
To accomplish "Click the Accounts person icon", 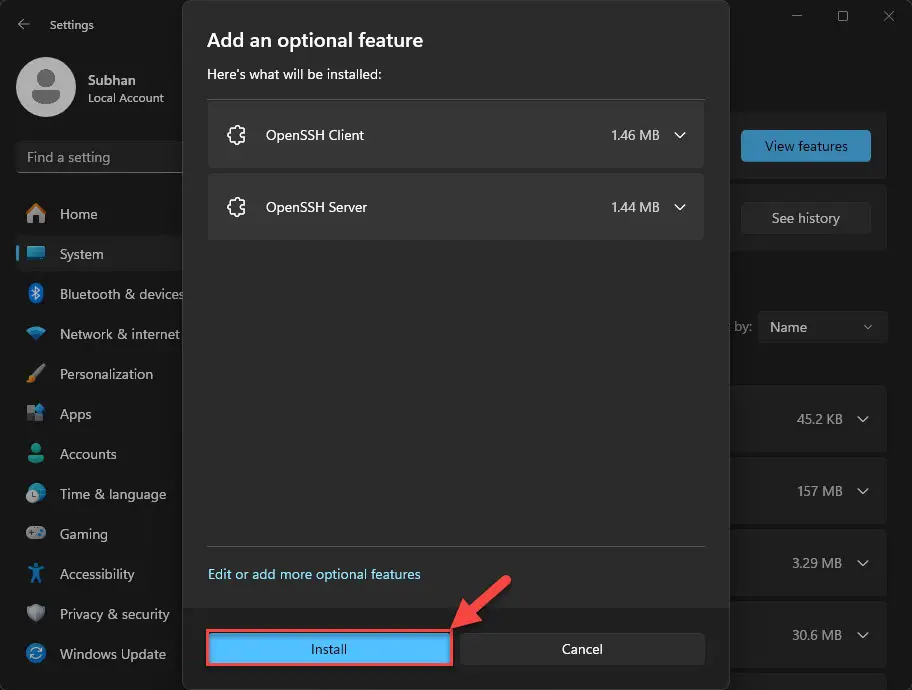I will (36, 454).
